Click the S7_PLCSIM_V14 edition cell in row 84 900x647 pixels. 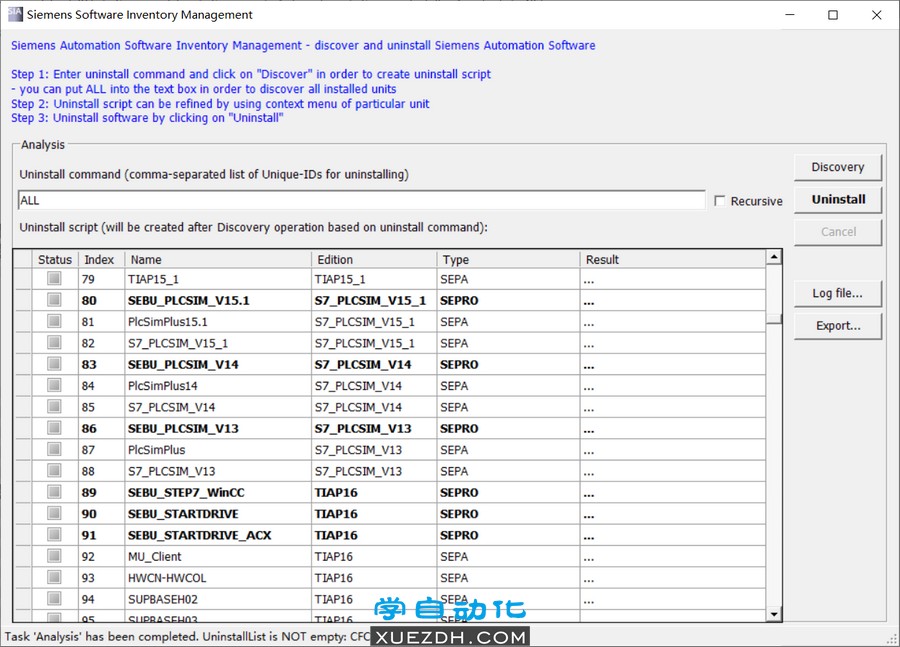[374, 386]
